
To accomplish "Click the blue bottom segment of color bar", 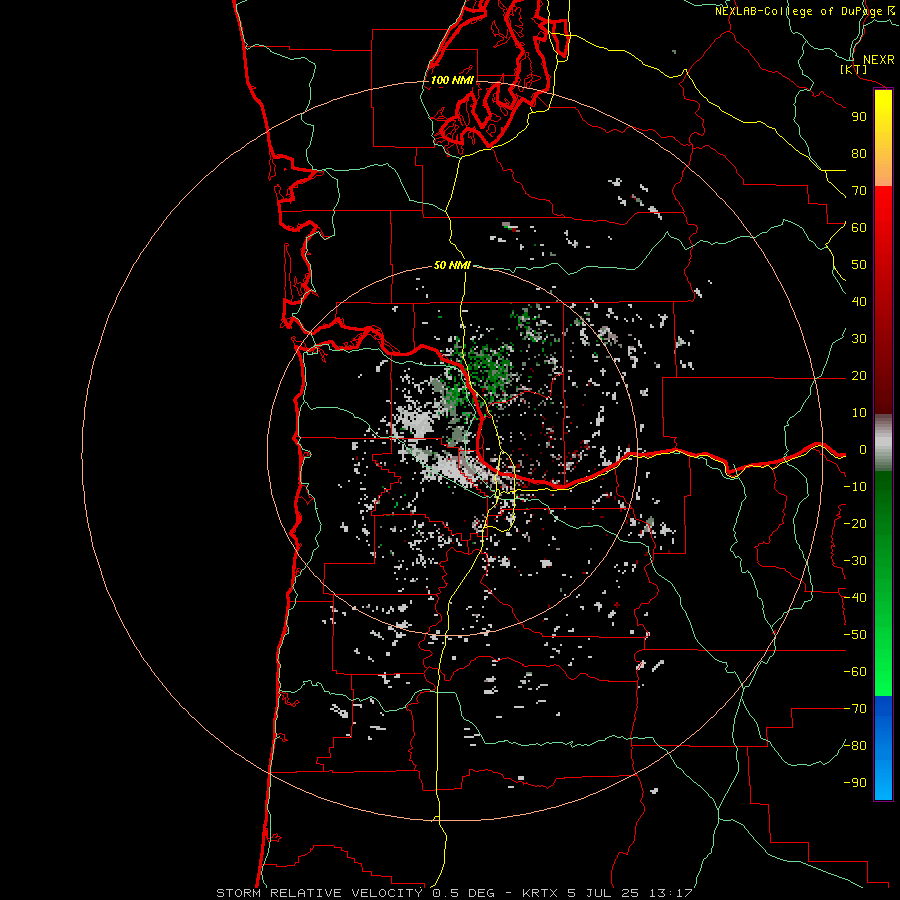I will point(883,748).
